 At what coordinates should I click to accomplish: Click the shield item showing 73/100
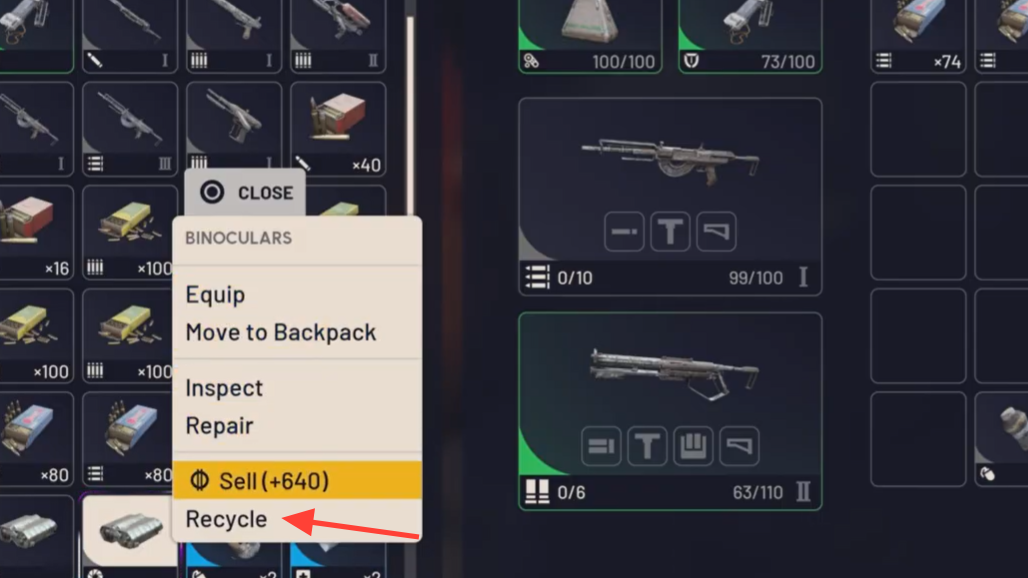click(750, 36)
